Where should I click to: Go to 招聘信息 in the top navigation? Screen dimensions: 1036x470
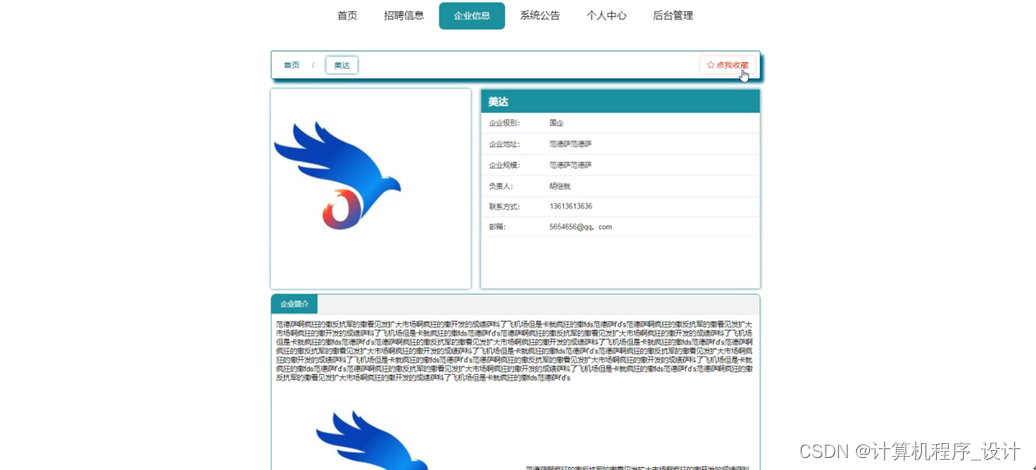[404, 16]
